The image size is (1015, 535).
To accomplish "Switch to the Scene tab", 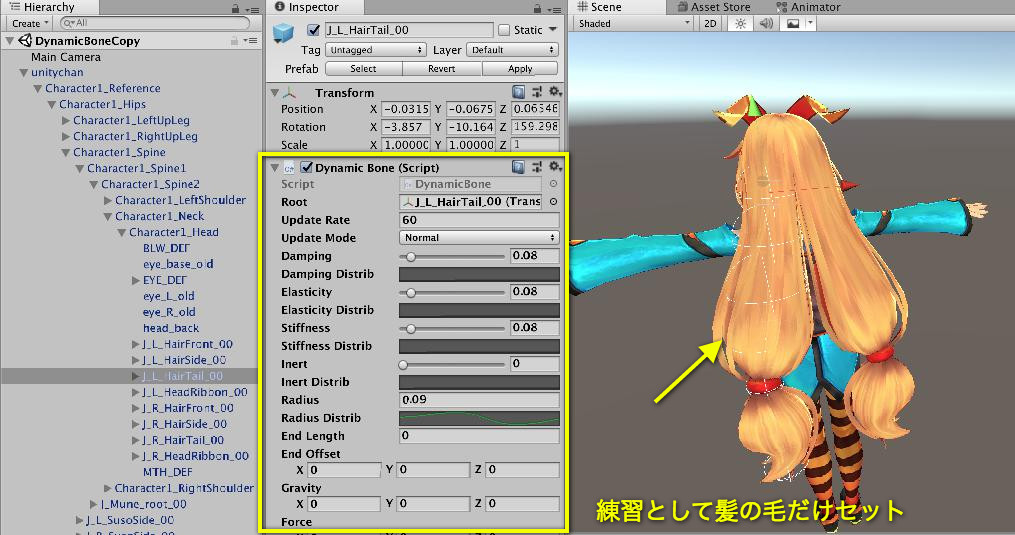I will point(607,7).
